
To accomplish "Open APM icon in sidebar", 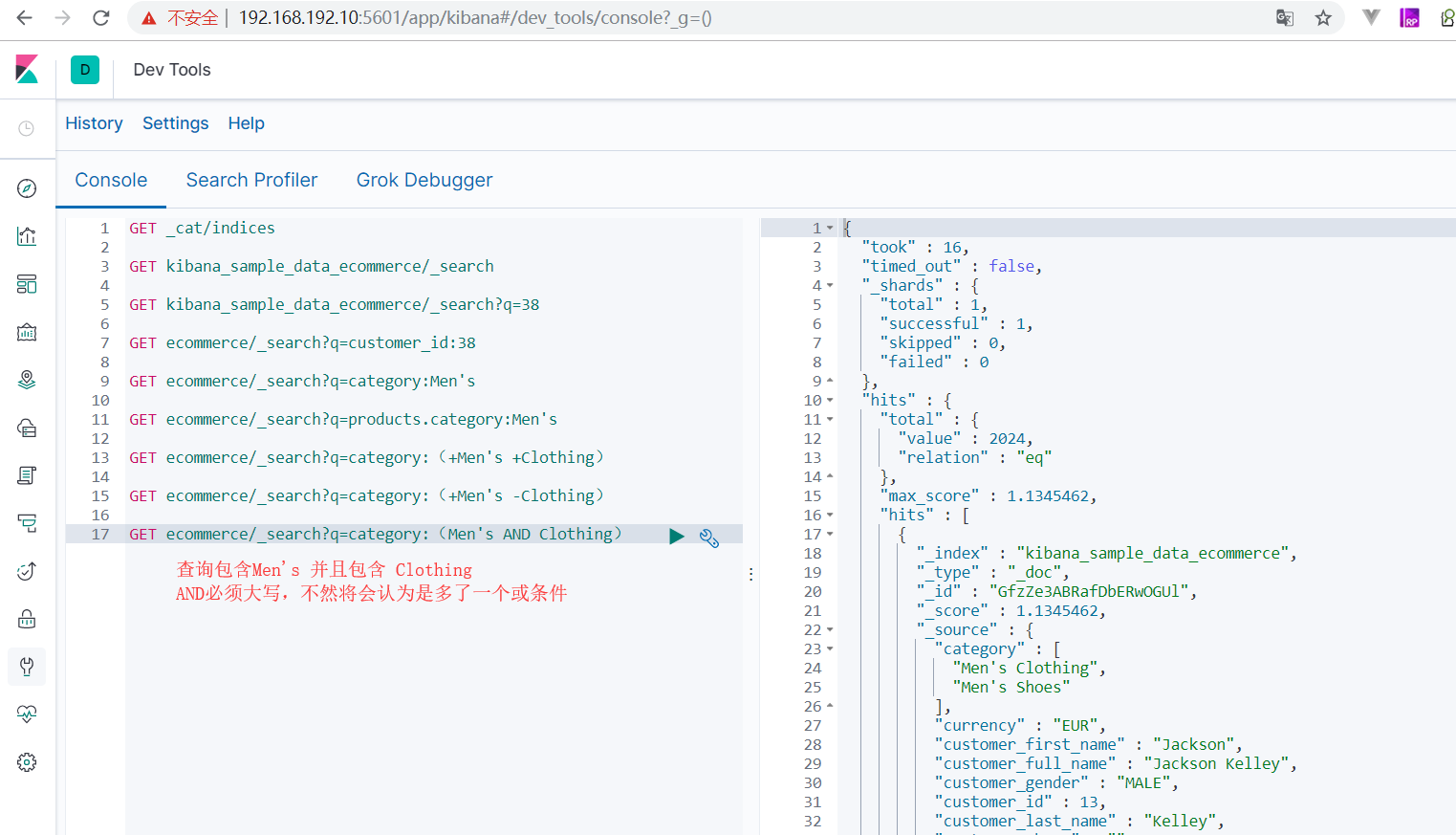I will pos(27,571).
